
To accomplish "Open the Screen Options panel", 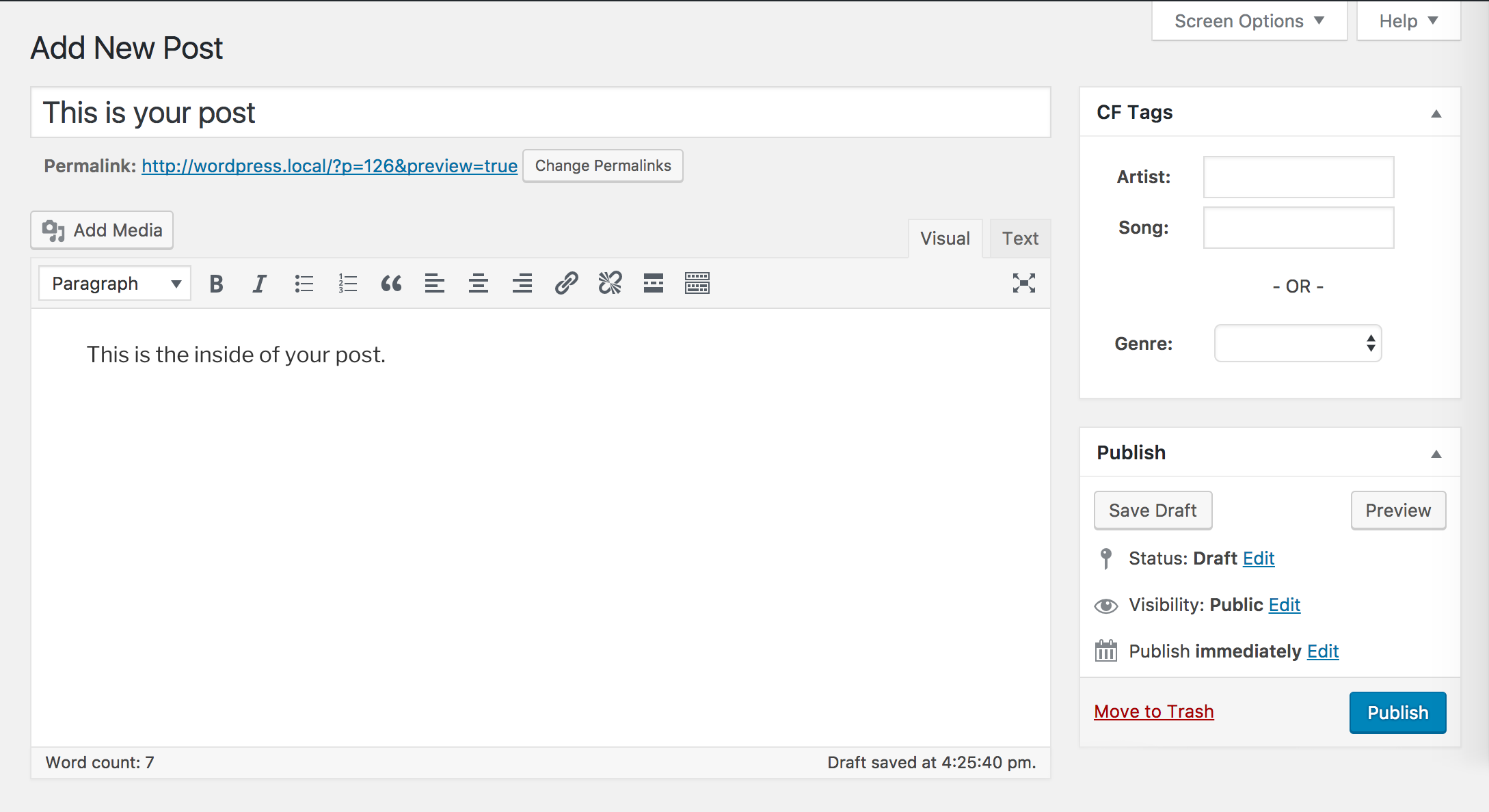I will tap(1248, 21).
